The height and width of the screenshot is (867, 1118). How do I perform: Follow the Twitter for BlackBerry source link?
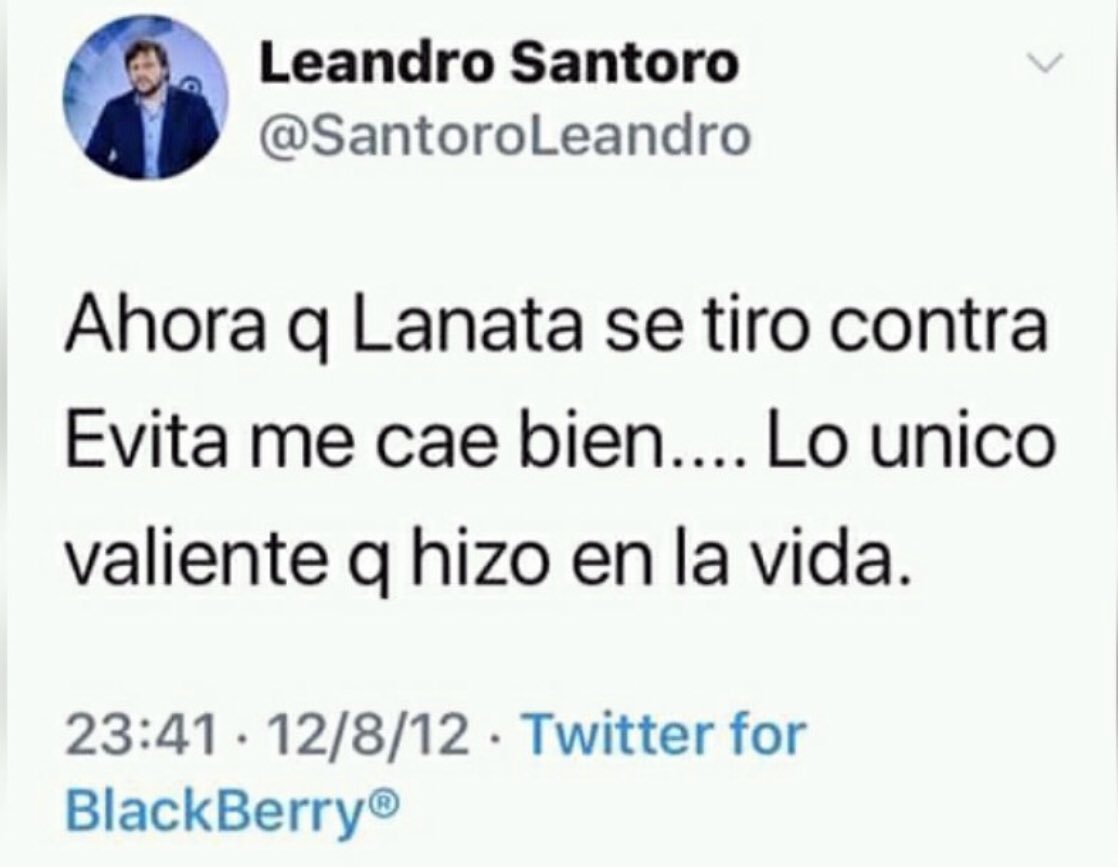(436, 772)
